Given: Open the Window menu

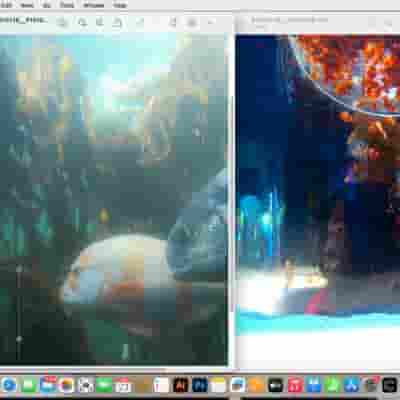Looking at the screenshot, I should (x=93, y=5).
